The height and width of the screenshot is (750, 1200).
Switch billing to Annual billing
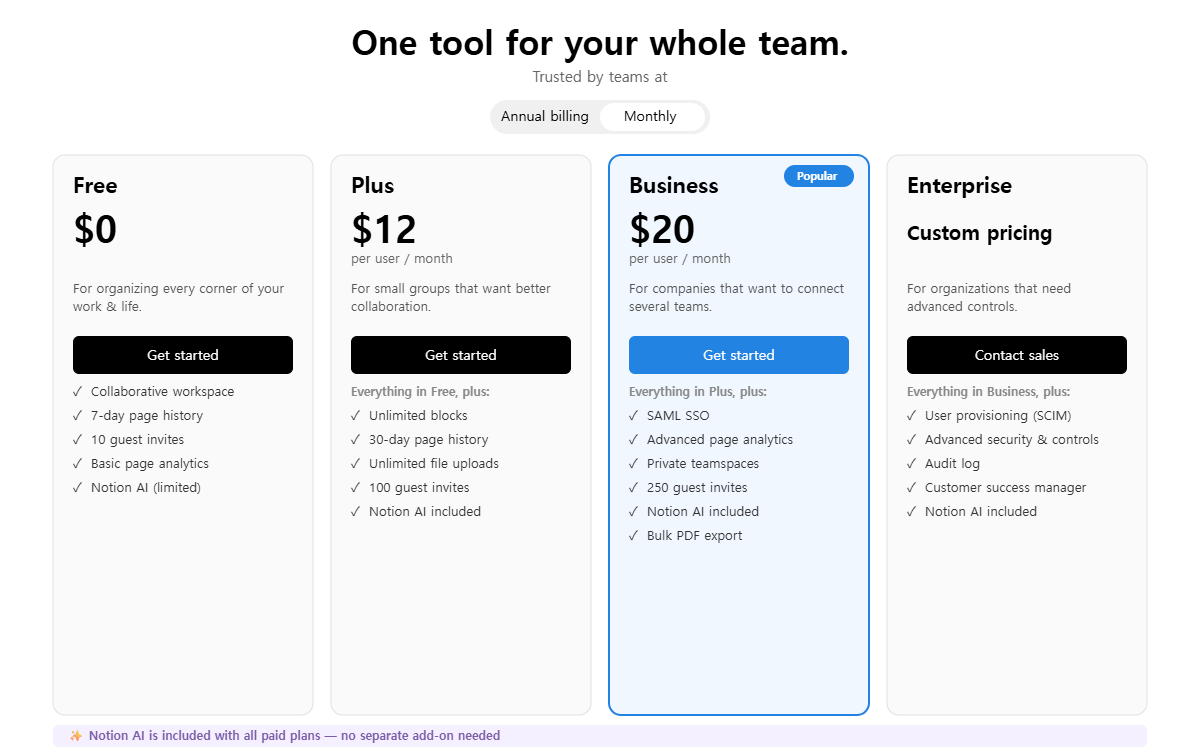click(x=545, y=116)
